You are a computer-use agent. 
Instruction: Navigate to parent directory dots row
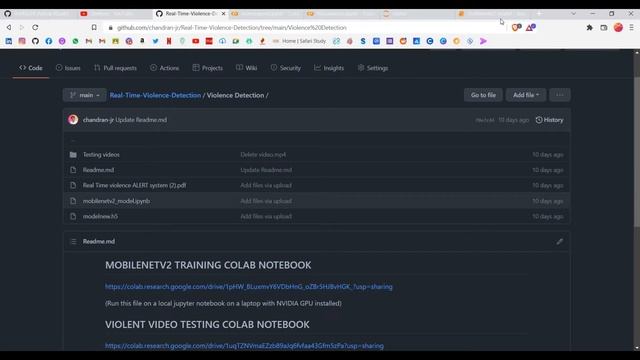pos(316,140)
